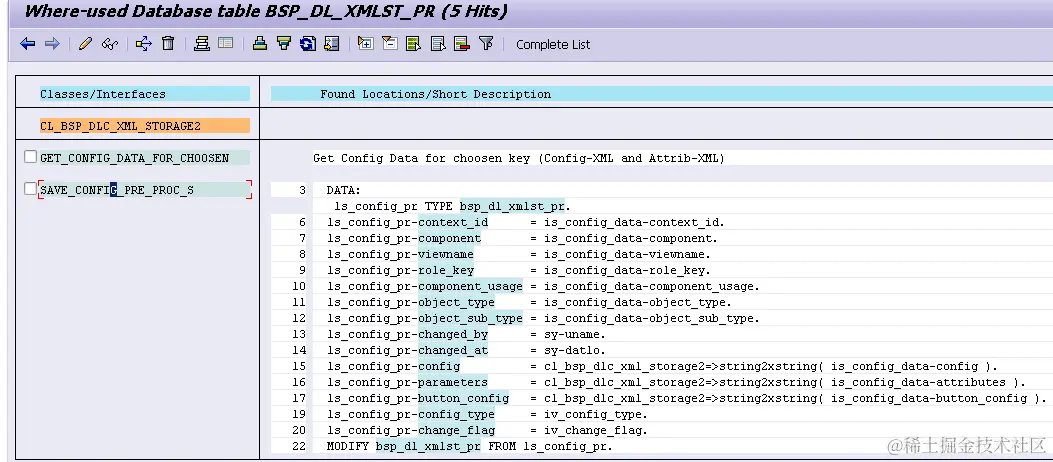Screen dimensions: 1053x462
Task: Click the blue refresh list icon
Action: click(x=308, y=44)
